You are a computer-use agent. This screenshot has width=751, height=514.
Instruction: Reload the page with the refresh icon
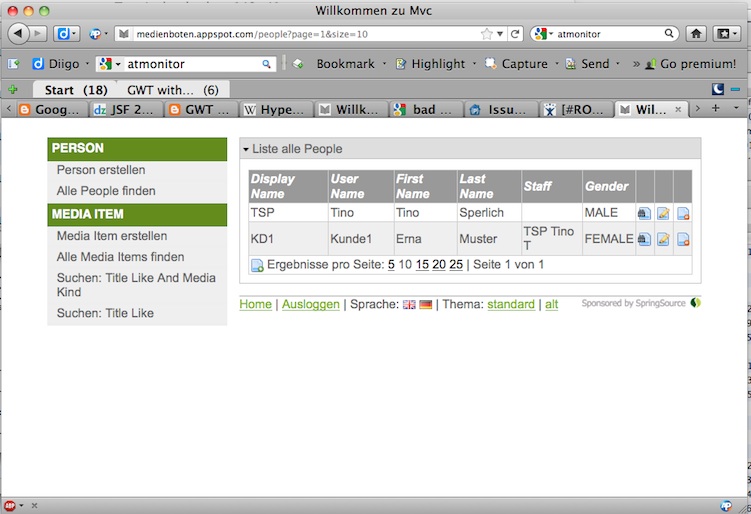(516, 34)
